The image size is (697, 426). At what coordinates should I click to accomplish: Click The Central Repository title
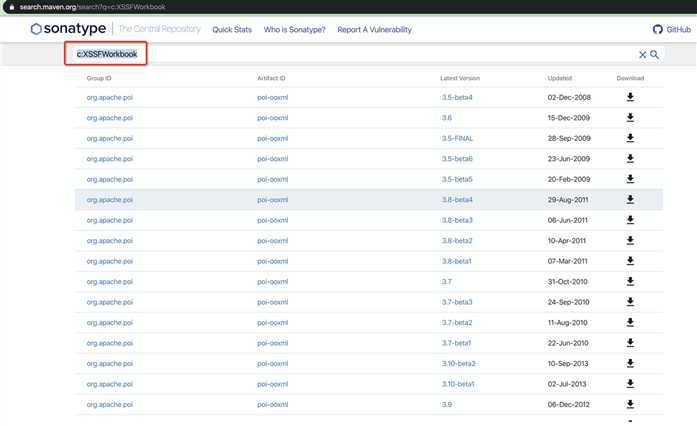(x=160, y=29)
